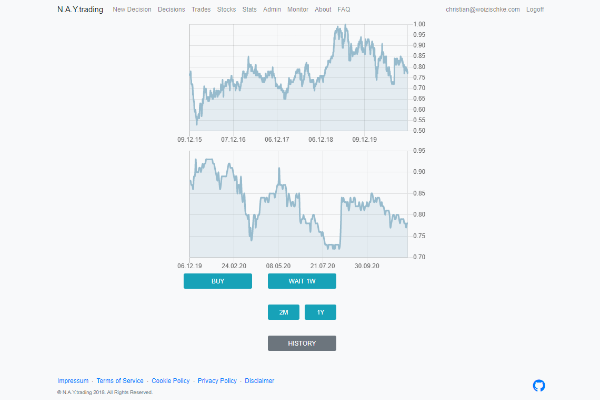The image size is (600, 400).
Task: Select the 1Y wait button
Action: coord(320,312)
